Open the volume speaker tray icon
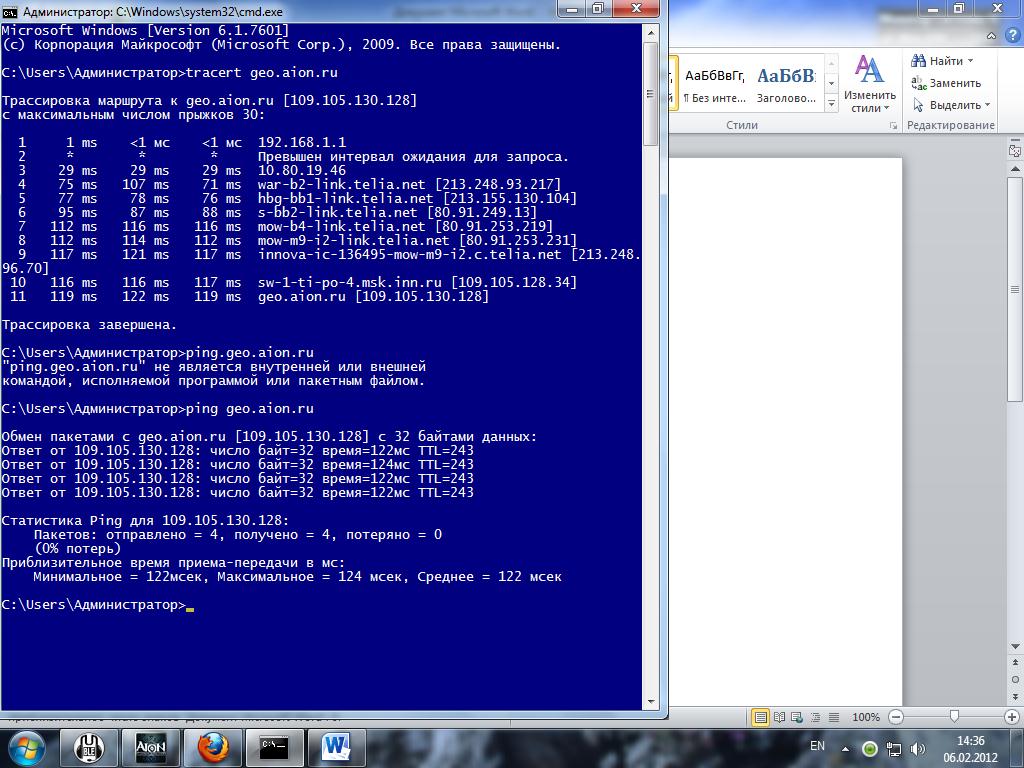This screenshot has height=768, width=1024. click(918, 748)
